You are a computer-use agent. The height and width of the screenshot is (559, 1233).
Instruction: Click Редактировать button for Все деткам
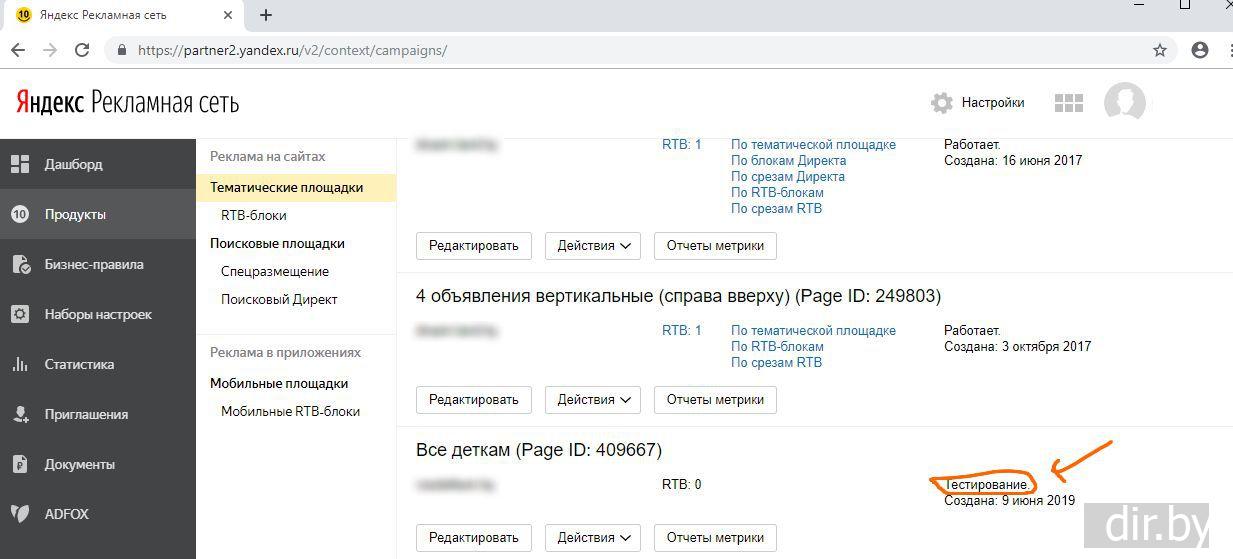473,538
